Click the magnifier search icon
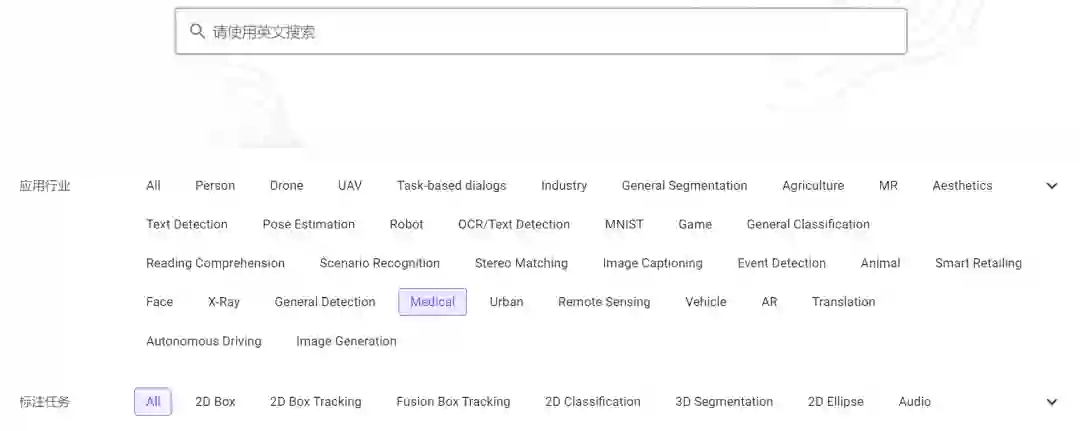Image resolution: width=1080 pixels, height=431 pixels. 197,31
